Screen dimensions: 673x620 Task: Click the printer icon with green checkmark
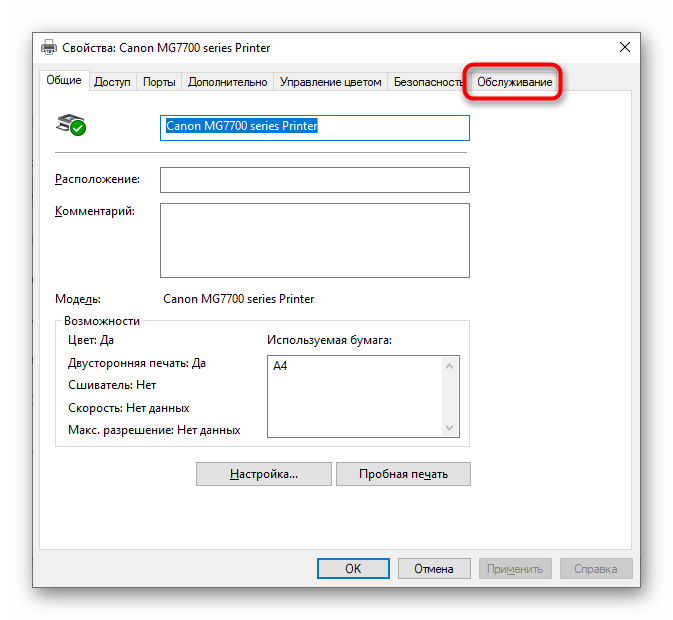click(71, 124)
